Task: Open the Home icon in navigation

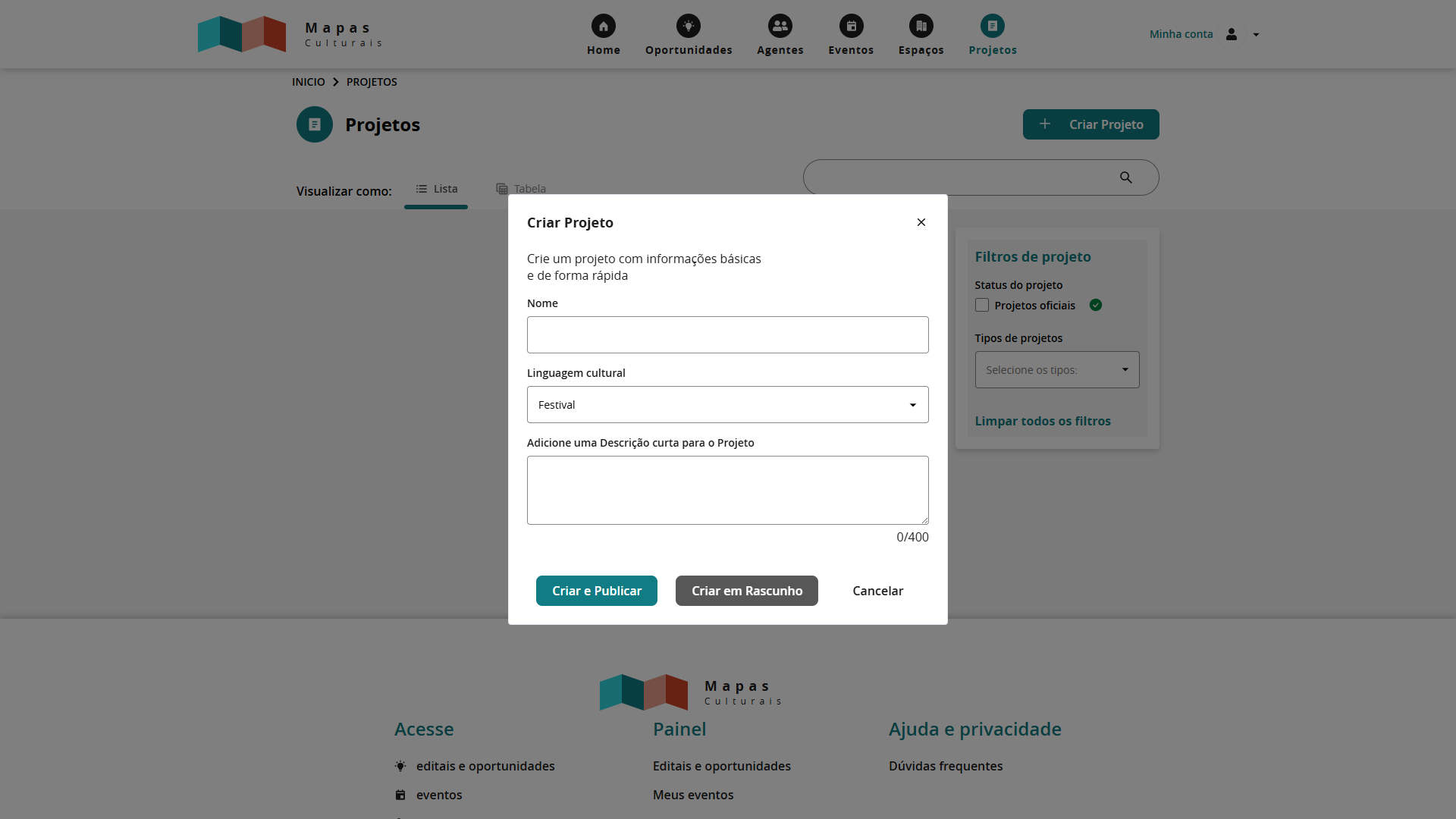Action: 603,25
